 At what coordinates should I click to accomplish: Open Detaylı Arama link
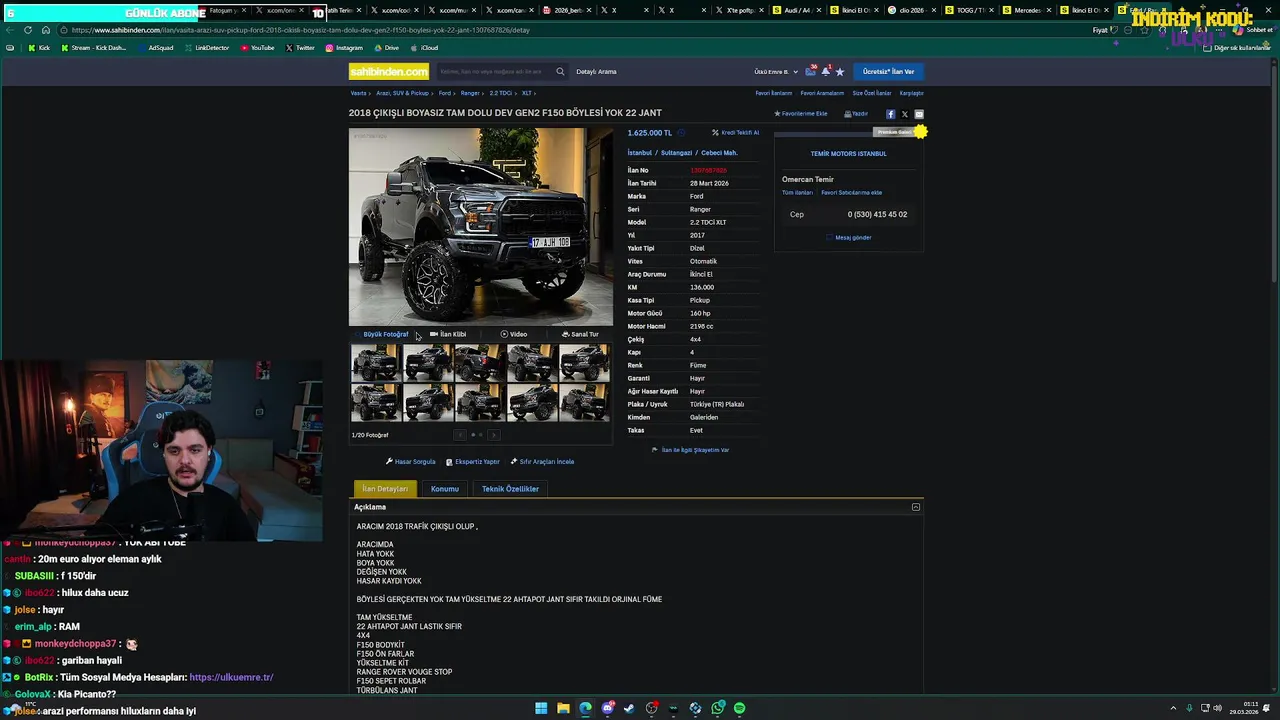[597, 72]
